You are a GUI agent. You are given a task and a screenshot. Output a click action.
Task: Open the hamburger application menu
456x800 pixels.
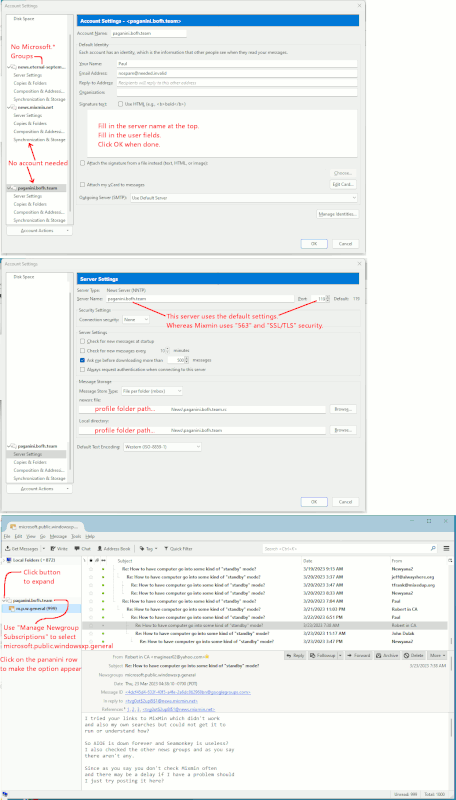(x=446, y=548)
